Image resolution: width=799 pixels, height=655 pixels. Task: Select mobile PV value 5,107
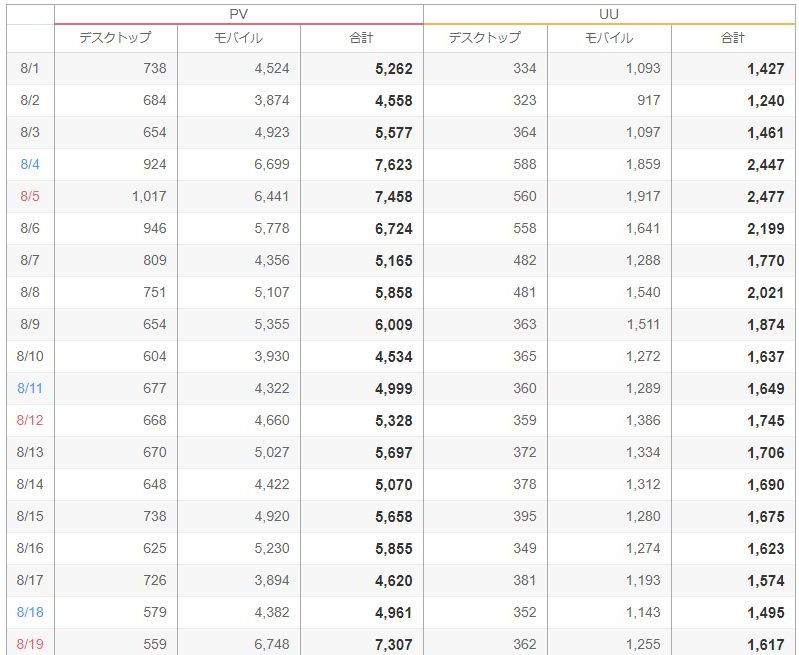click(x=272, y=293)
